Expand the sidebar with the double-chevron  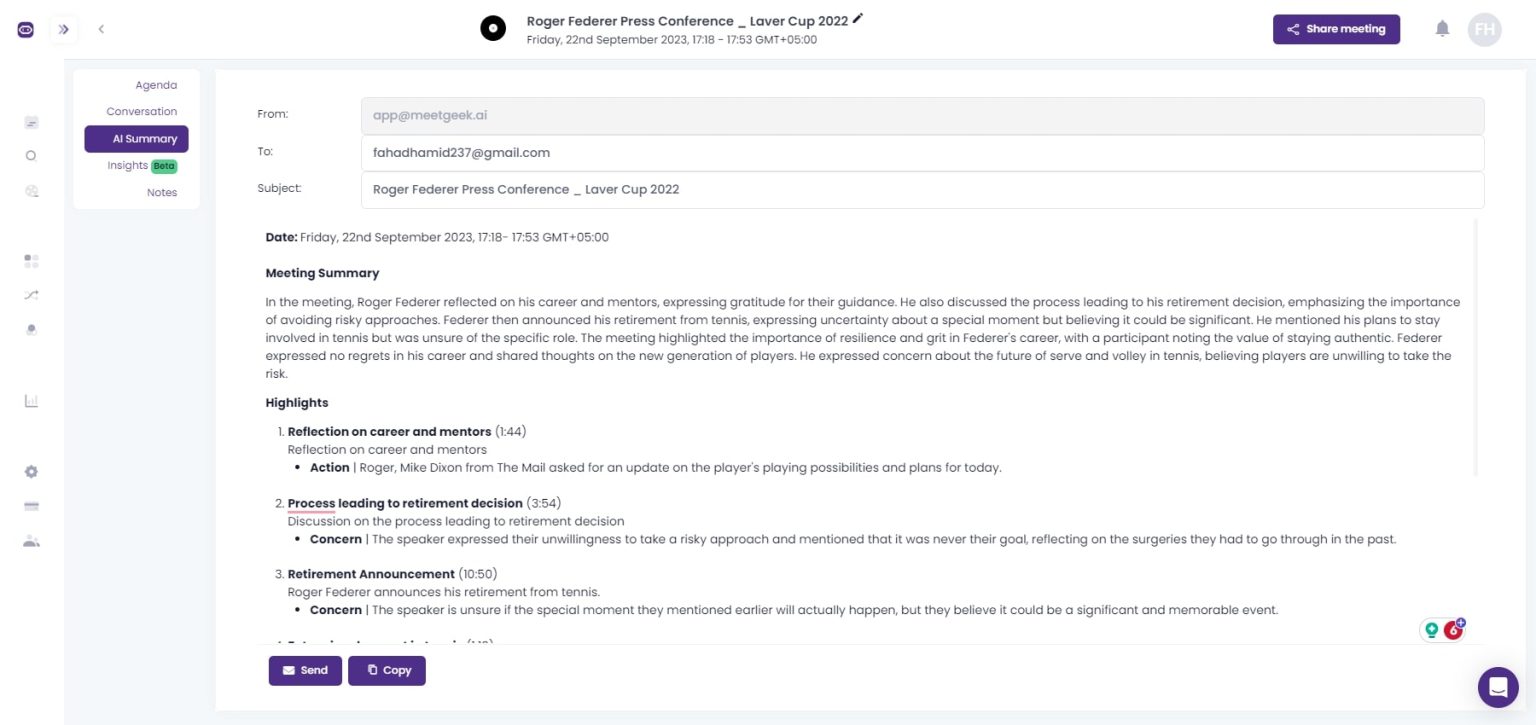click(64, 29)
